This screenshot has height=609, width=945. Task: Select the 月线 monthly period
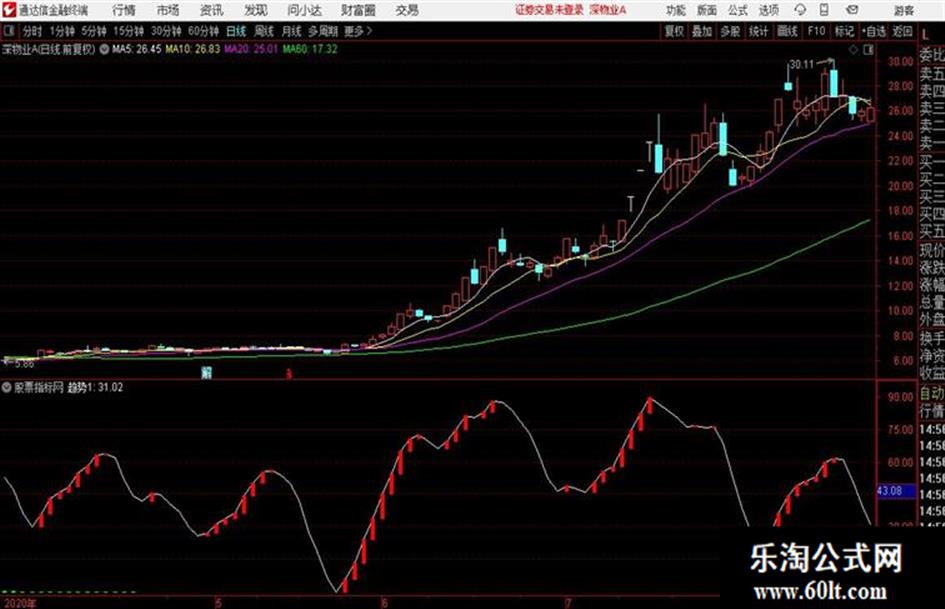[x=292, y=31]
